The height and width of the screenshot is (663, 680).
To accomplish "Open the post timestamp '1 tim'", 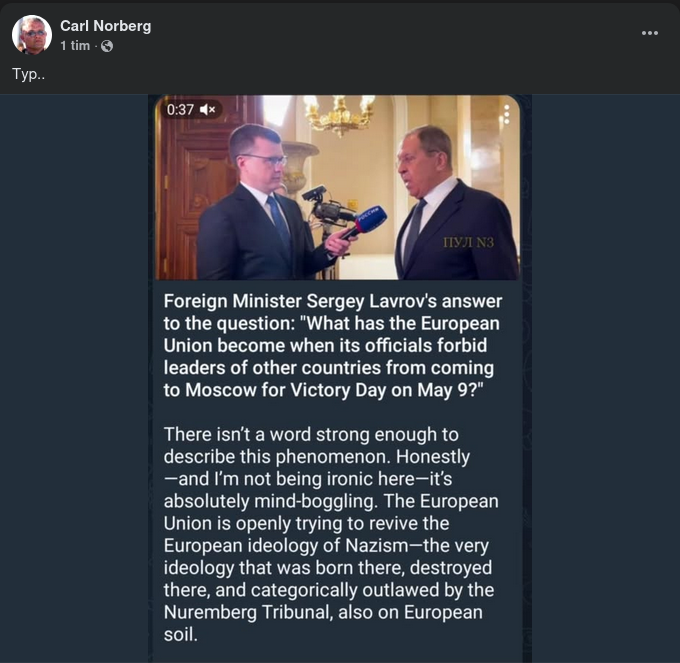I will [75, 46].
